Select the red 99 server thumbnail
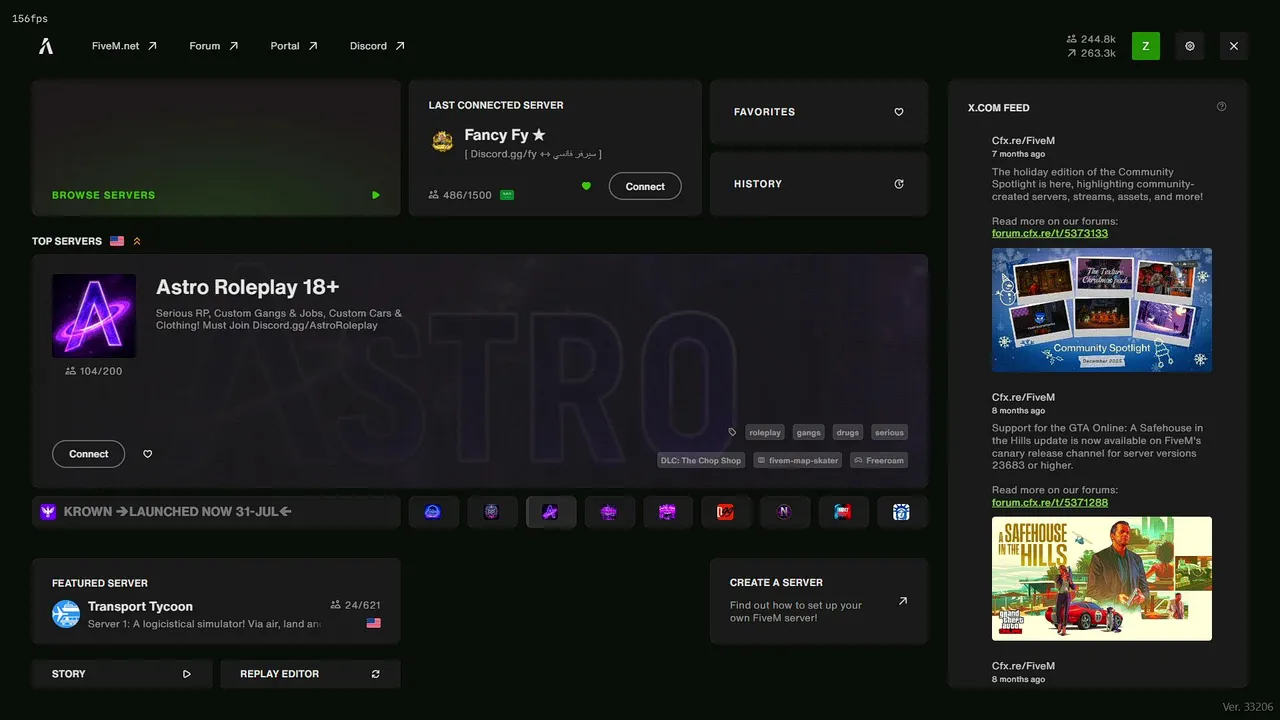 coord(726,512)
